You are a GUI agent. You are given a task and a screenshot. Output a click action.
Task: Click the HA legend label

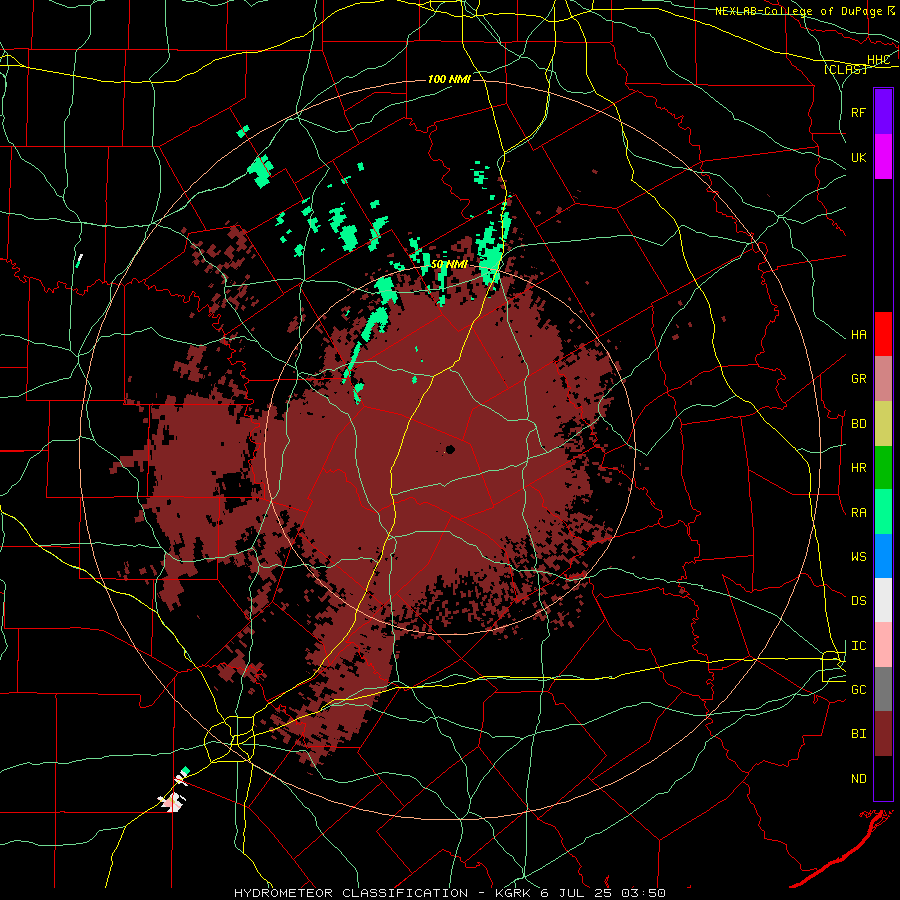coord(858,335)
